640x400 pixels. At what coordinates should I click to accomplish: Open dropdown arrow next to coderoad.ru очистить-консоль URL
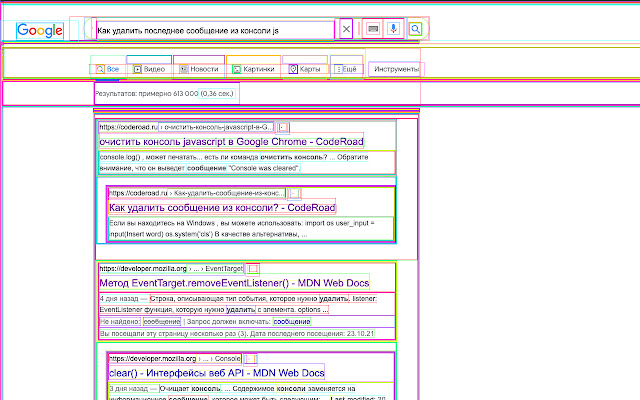coord(282,127)
